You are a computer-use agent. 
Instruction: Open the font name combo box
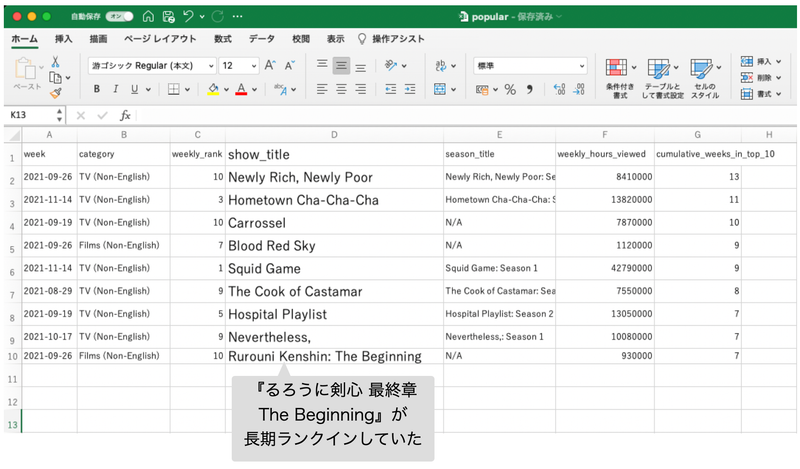pyautogui.click(x=152, y=65)
